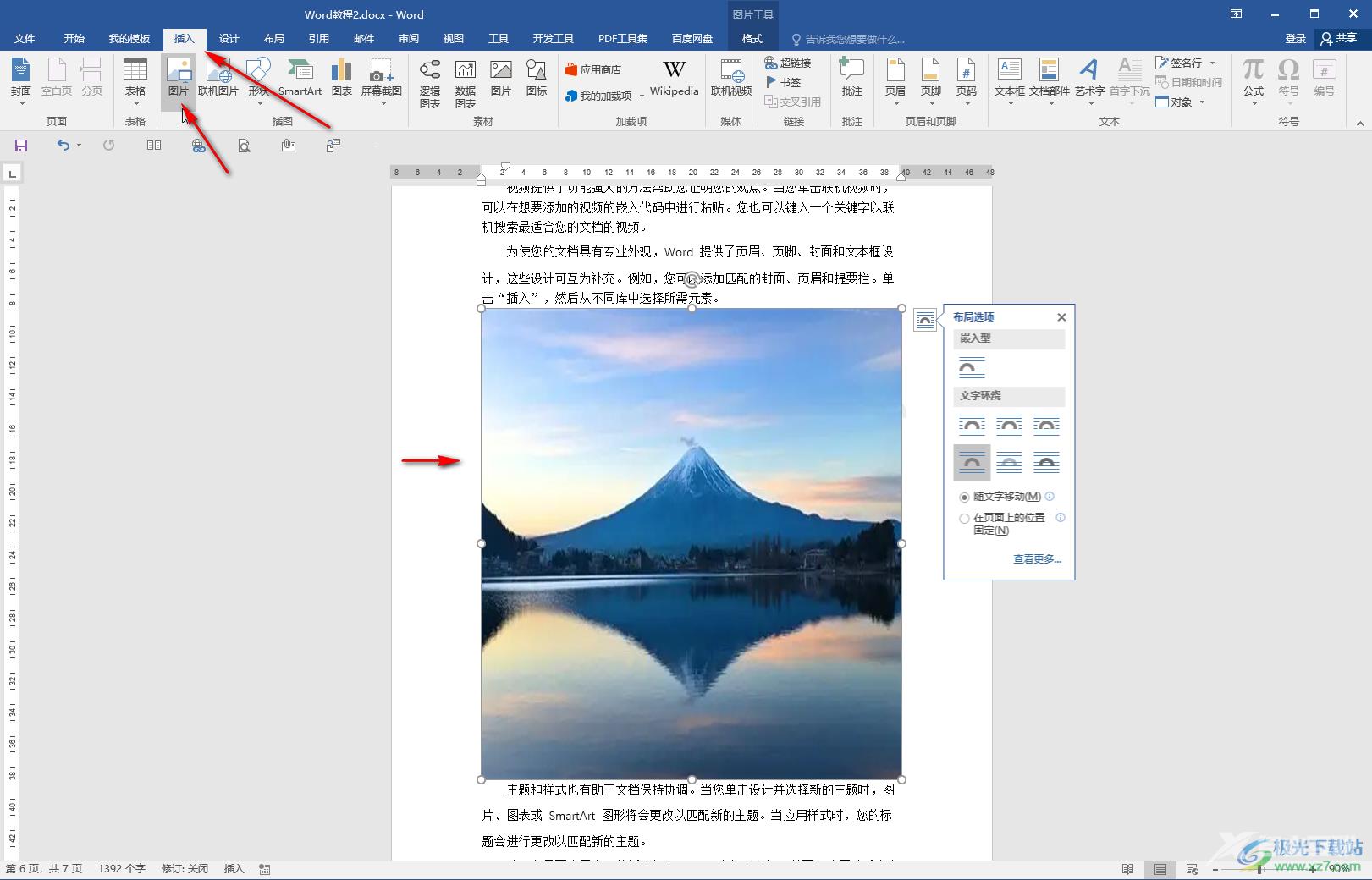
Task: Switch to the 布局 layout tab
Action: point(273,39)
